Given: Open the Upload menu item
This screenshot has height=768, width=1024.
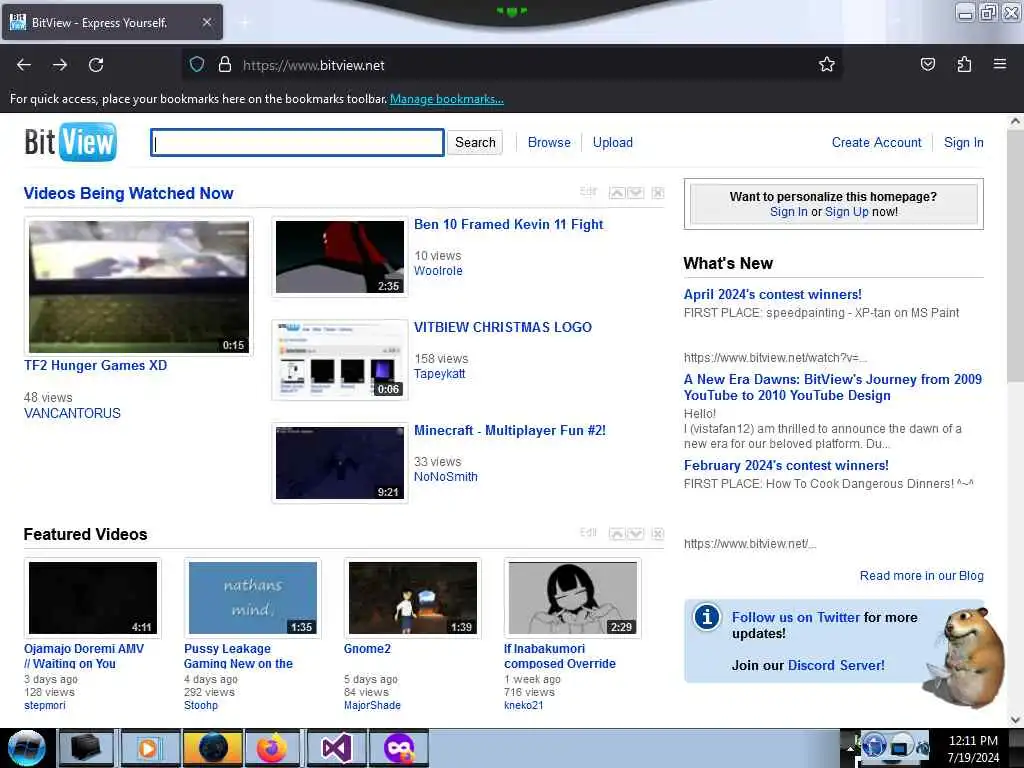Looking at the screenshot, I should 613,142.
